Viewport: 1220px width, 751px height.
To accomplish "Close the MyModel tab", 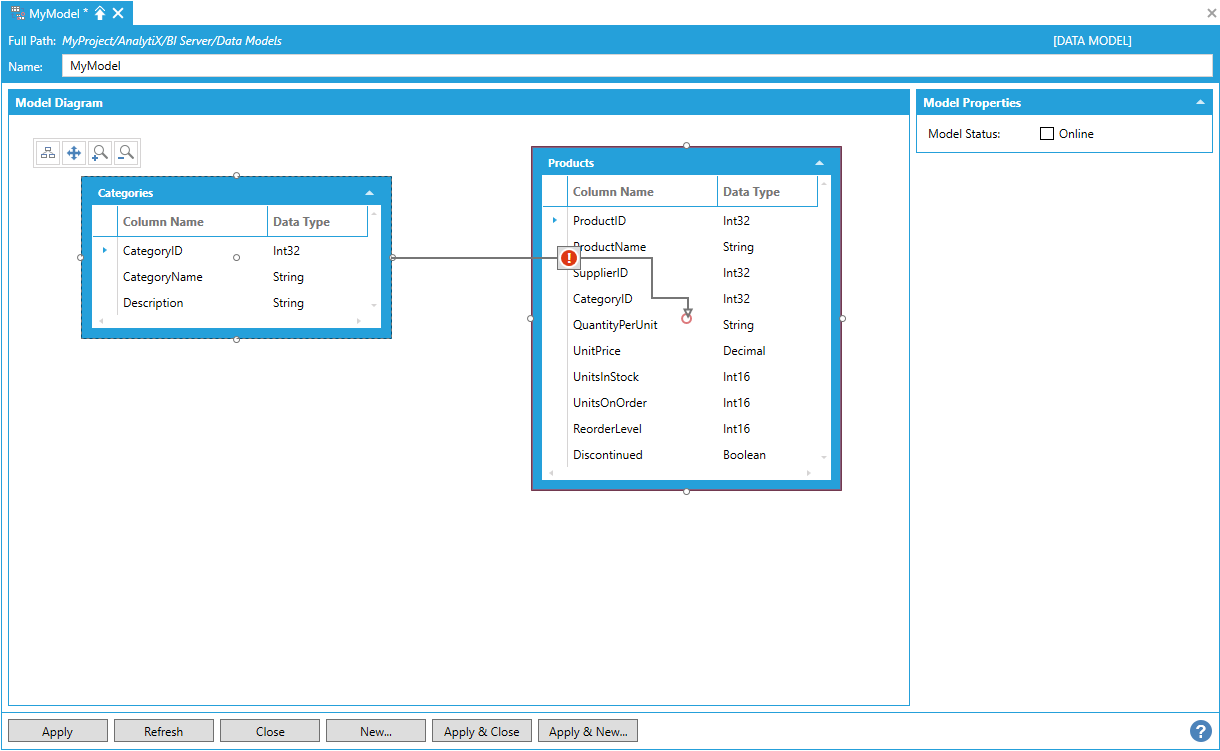I will (x=118, y=13).
